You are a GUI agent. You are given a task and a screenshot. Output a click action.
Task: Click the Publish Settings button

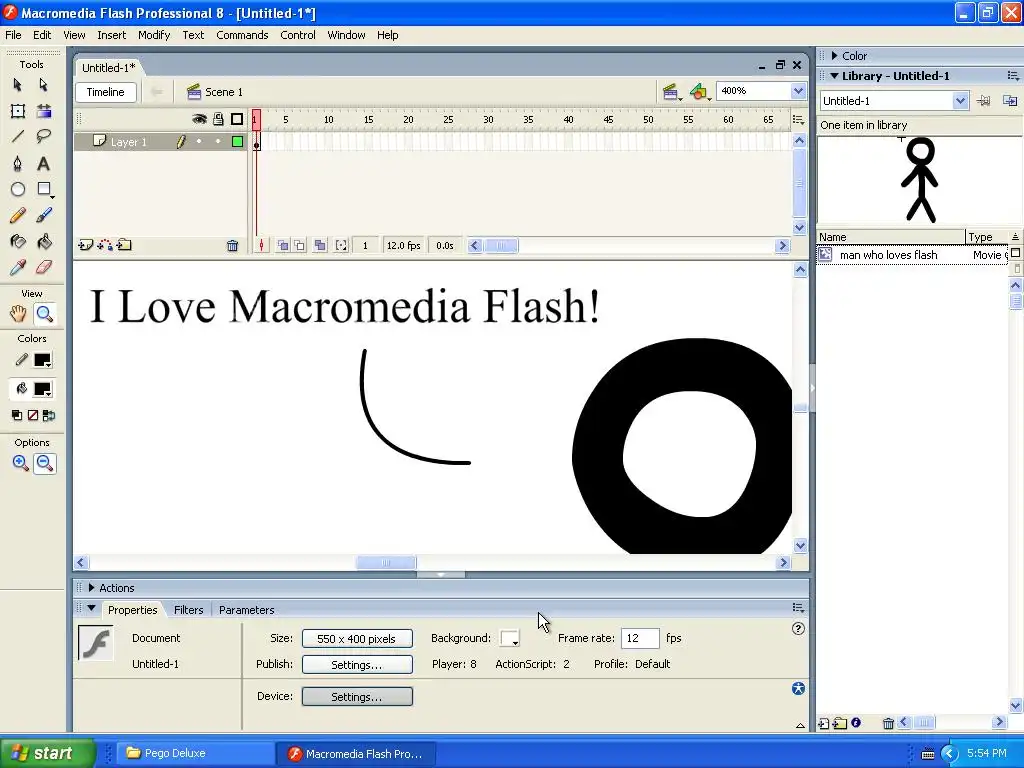[357, 665]
